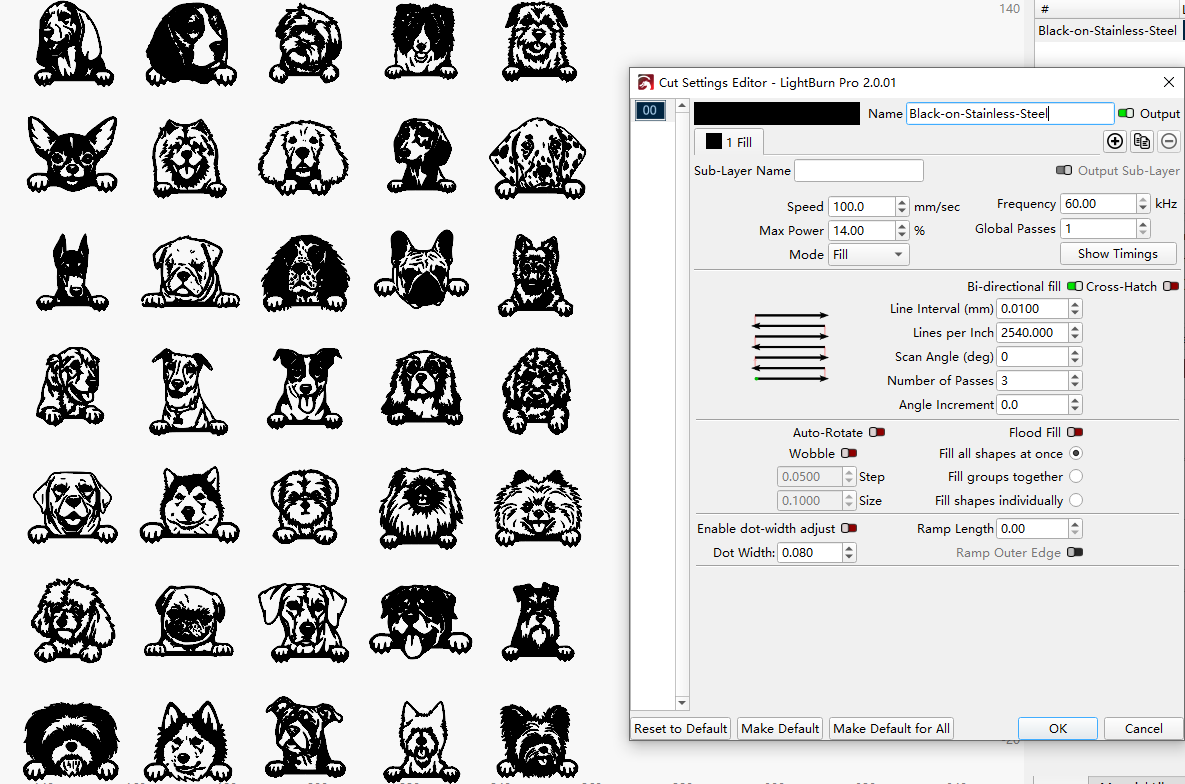Open the Mode dropdown
The width and height of the screenshot is (1185, 784).
pos(868,255)
